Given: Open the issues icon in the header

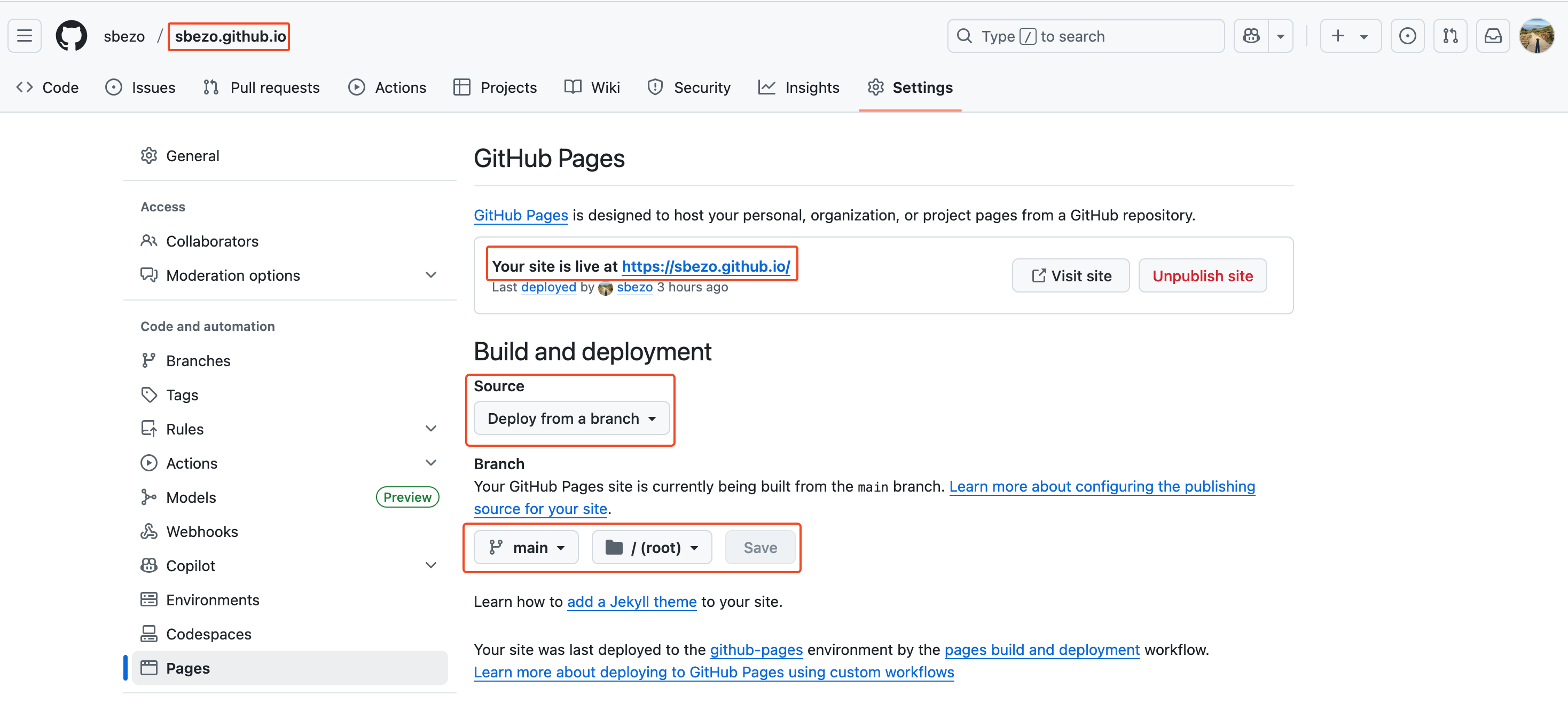Looking at the screenshot, I should (1407, 36).
